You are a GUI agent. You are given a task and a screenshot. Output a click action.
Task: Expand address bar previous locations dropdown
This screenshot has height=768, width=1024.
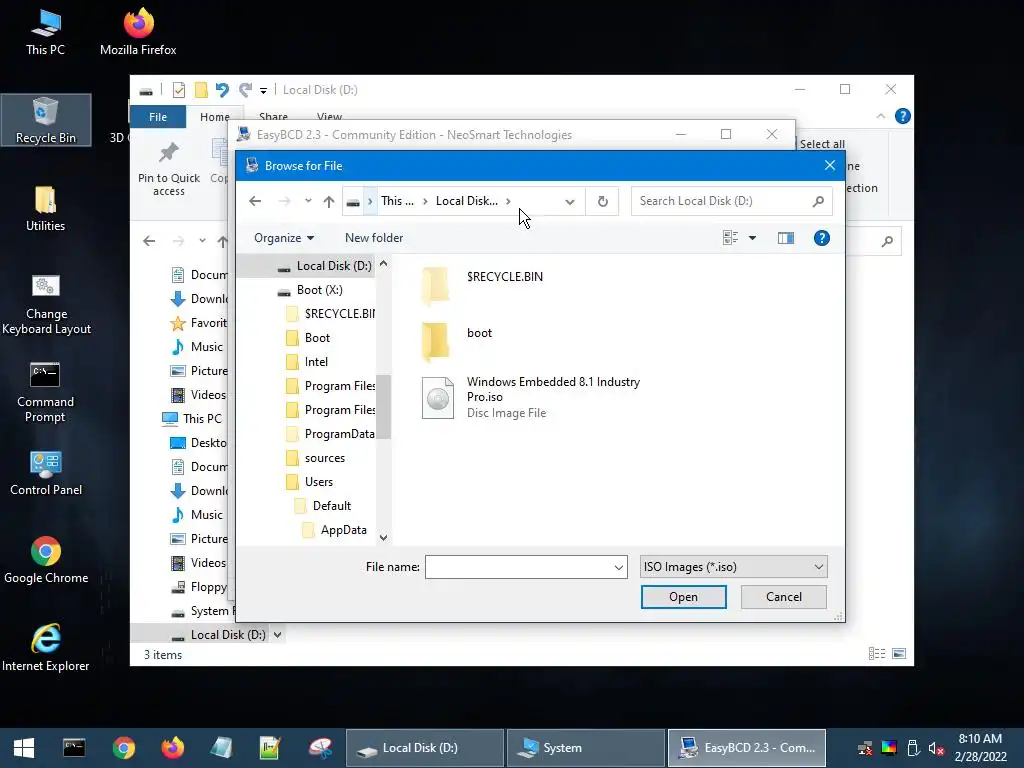click(x=569, y=202)
